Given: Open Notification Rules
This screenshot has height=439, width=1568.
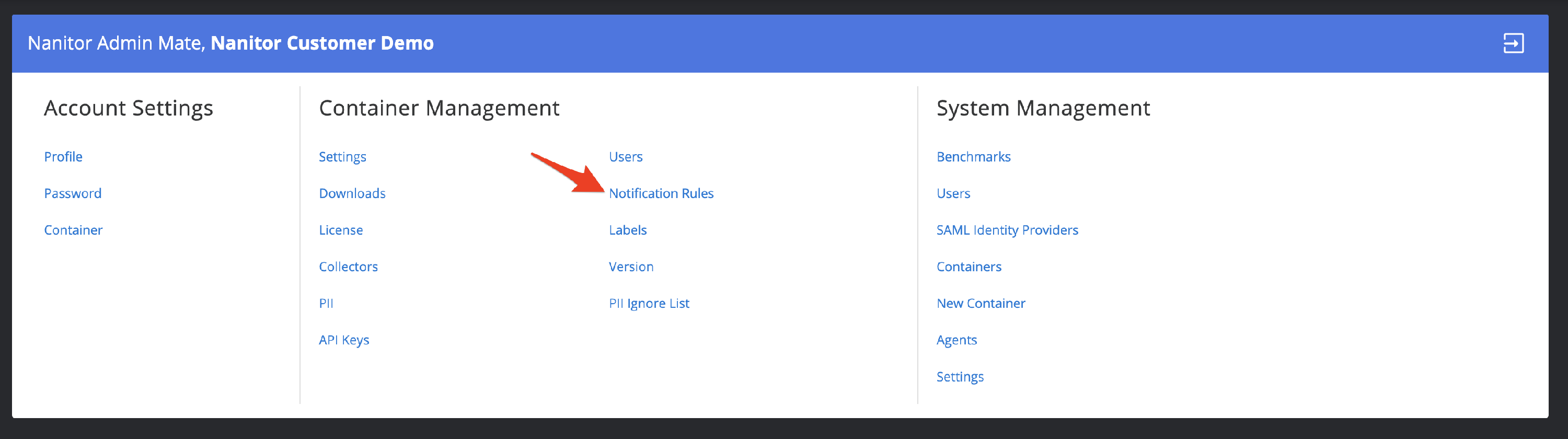Looking at the screenshot, I should pyautogui.click(x=661, y=193).
